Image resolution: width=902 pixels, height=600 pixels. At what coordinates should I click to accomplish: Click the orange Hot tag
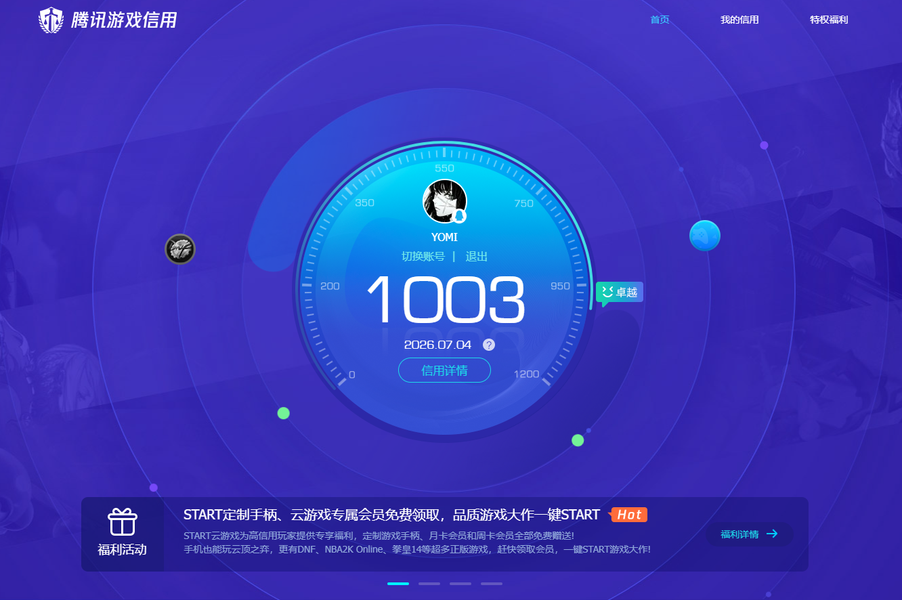[x=629, y=514]
